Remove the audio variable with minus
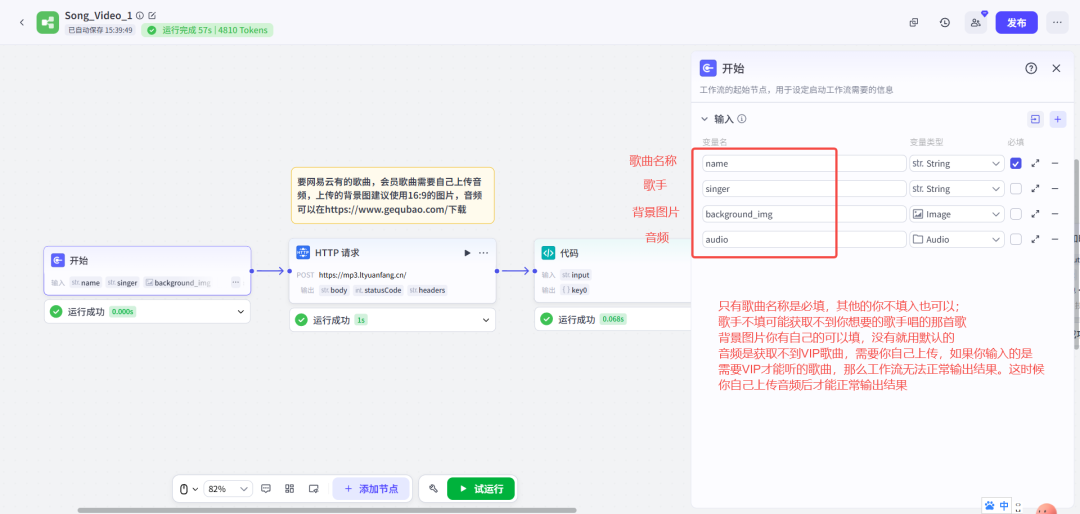The image size is (1080, 514). 1055,239
